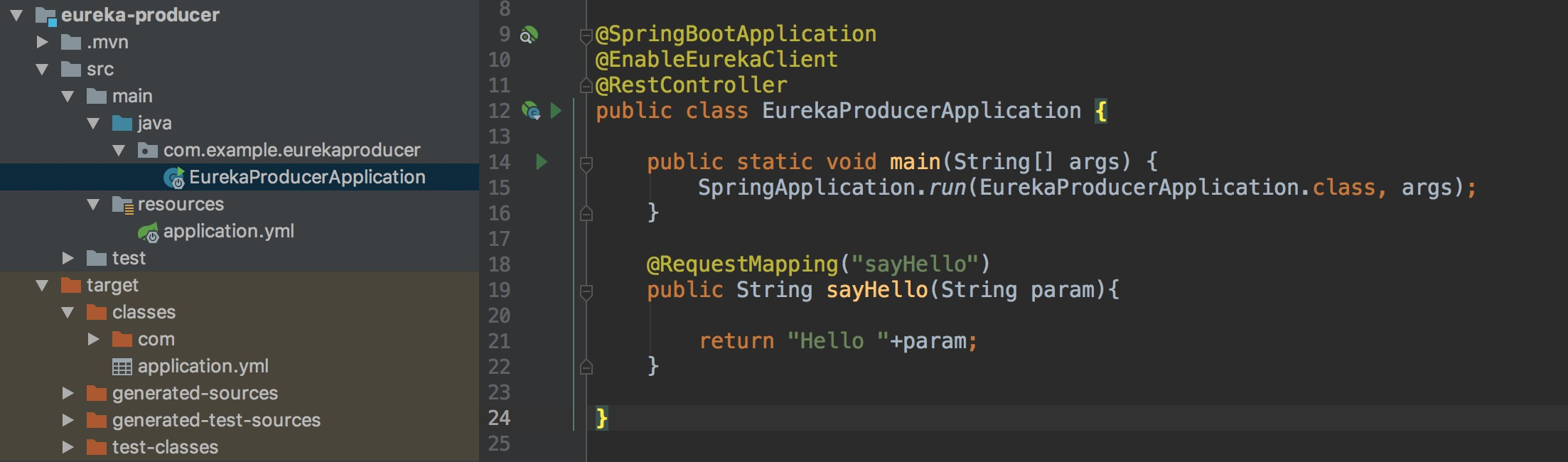Collapse the eureka-producer project node
Image resolution: width=1568 pixels, height=462 pixels.
coord(16,15)
